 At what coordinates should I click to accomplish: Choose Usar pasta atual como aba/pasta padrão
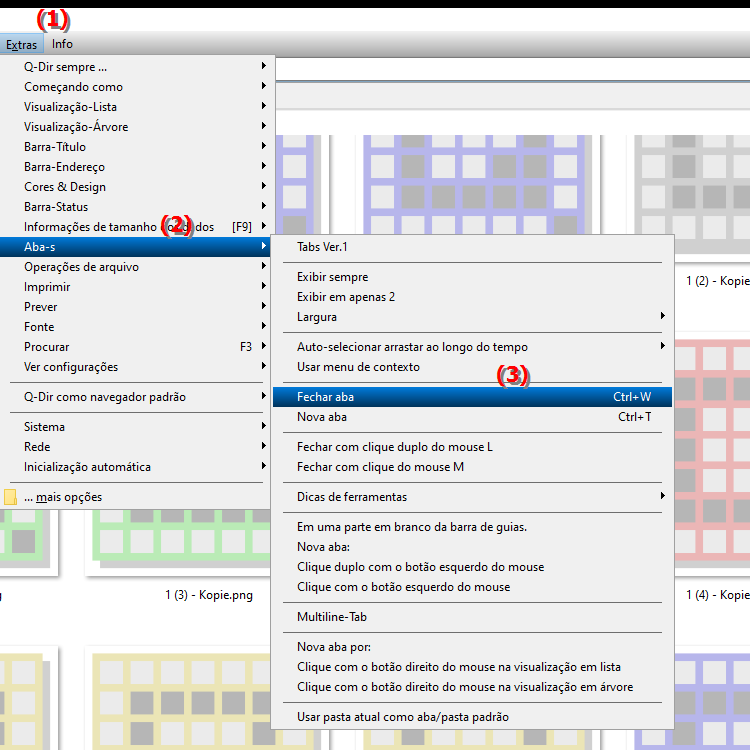(x=472, y=717)
